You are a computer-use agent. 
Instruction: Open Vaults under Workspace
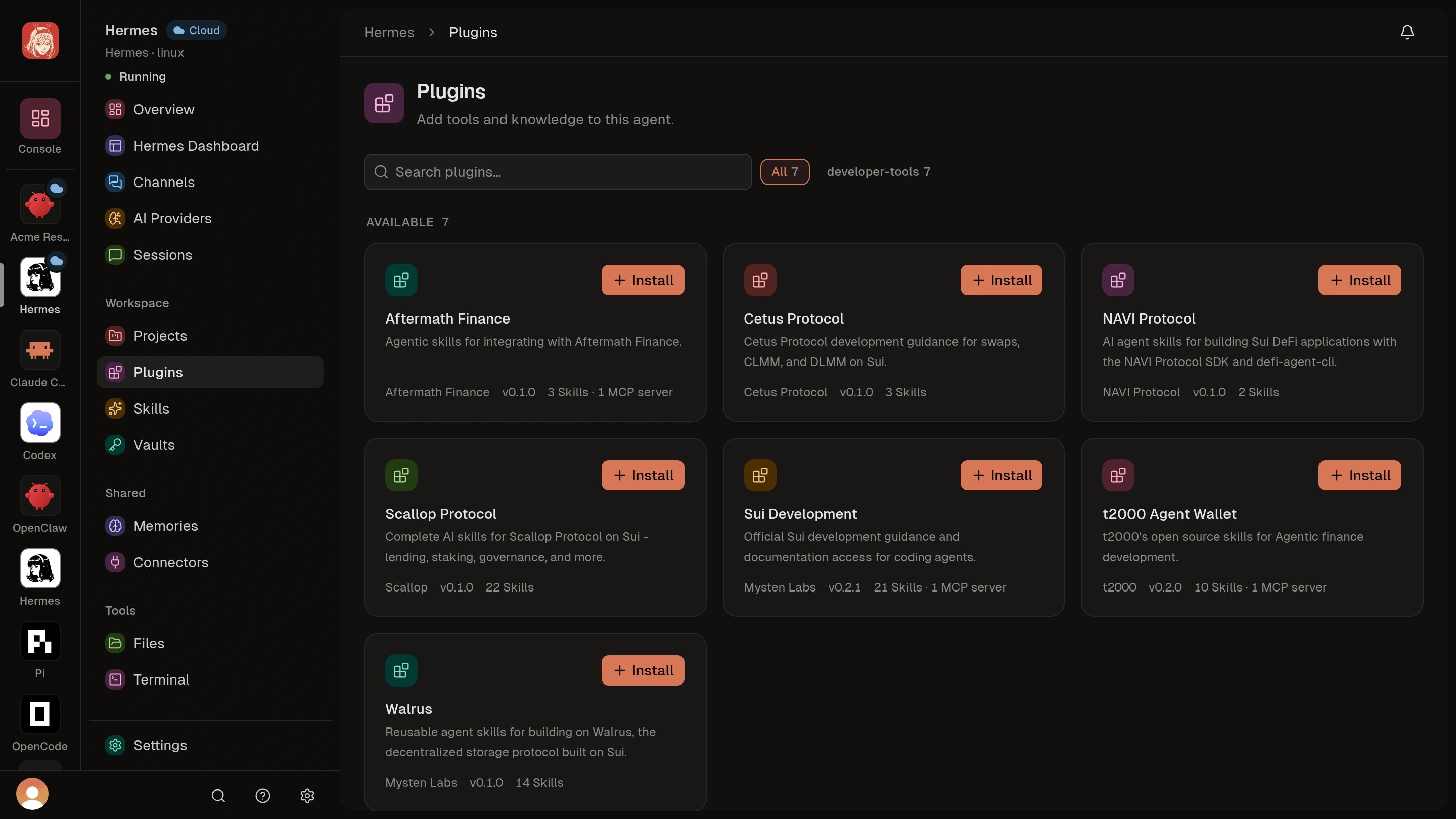tap(210, 445)
